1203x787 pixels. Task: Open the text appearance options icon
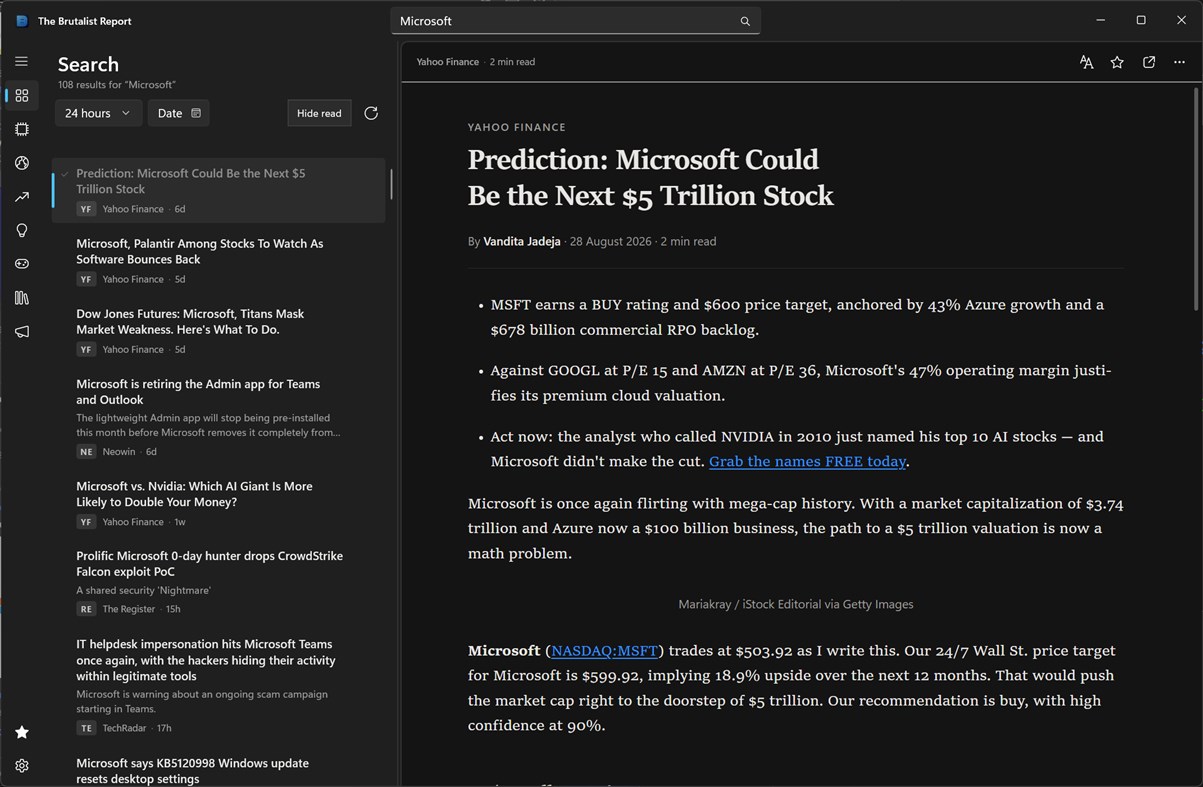[1086, 62]
